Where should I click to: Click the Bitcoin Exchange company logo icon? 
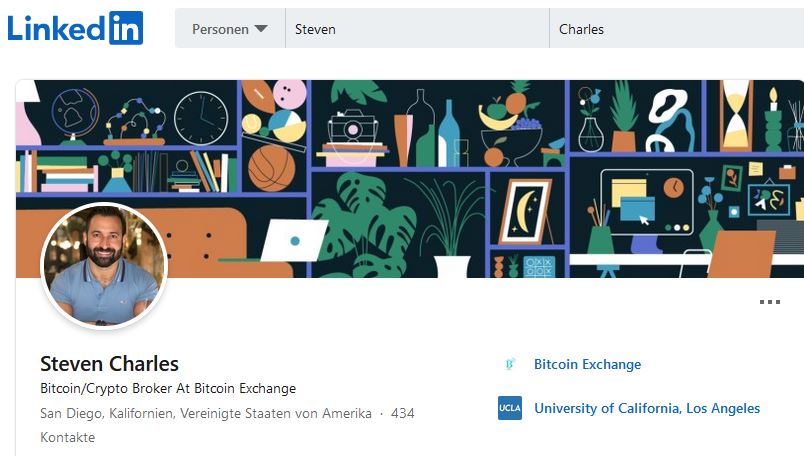510,364
